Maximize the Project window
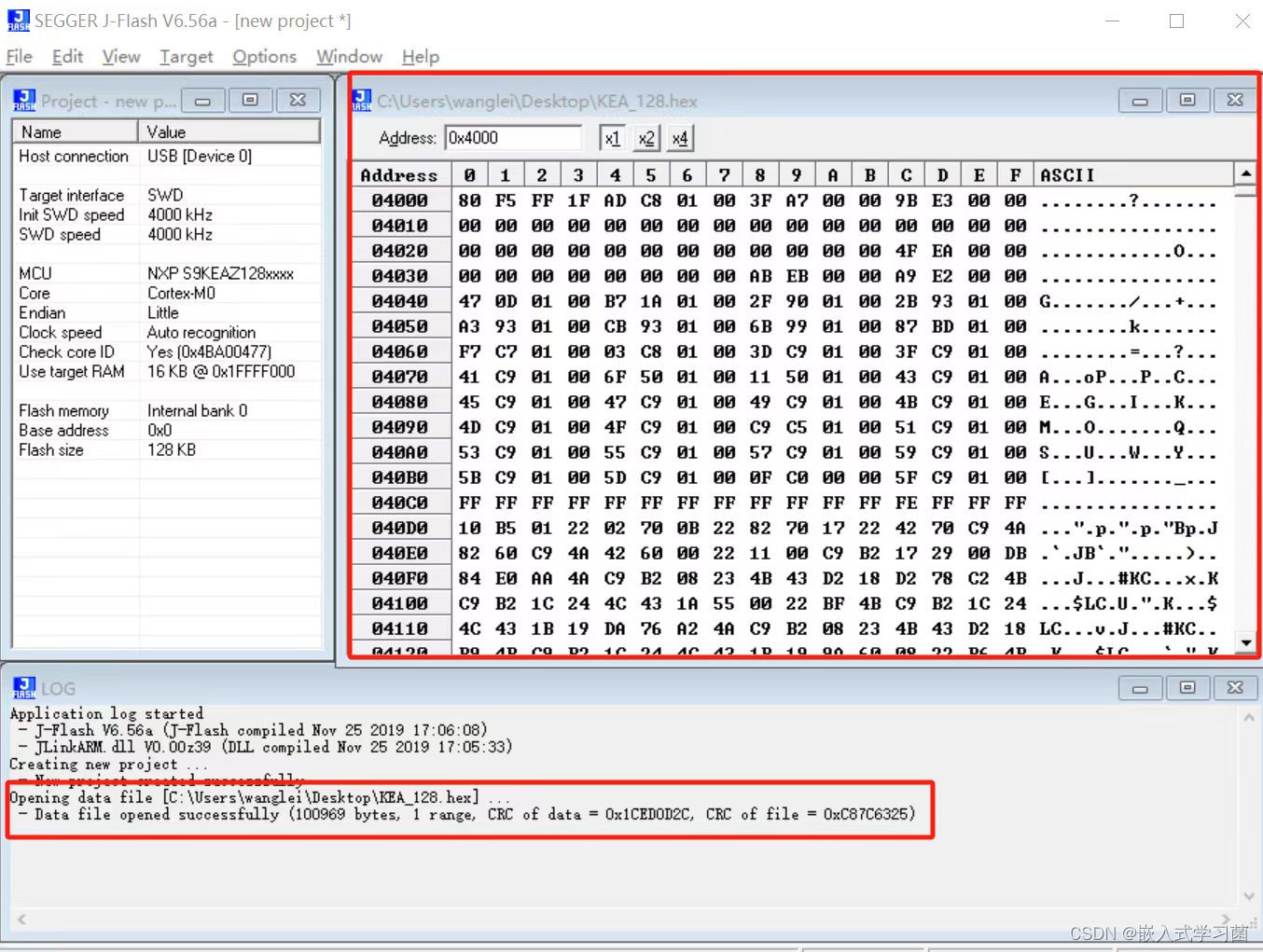 251,100
